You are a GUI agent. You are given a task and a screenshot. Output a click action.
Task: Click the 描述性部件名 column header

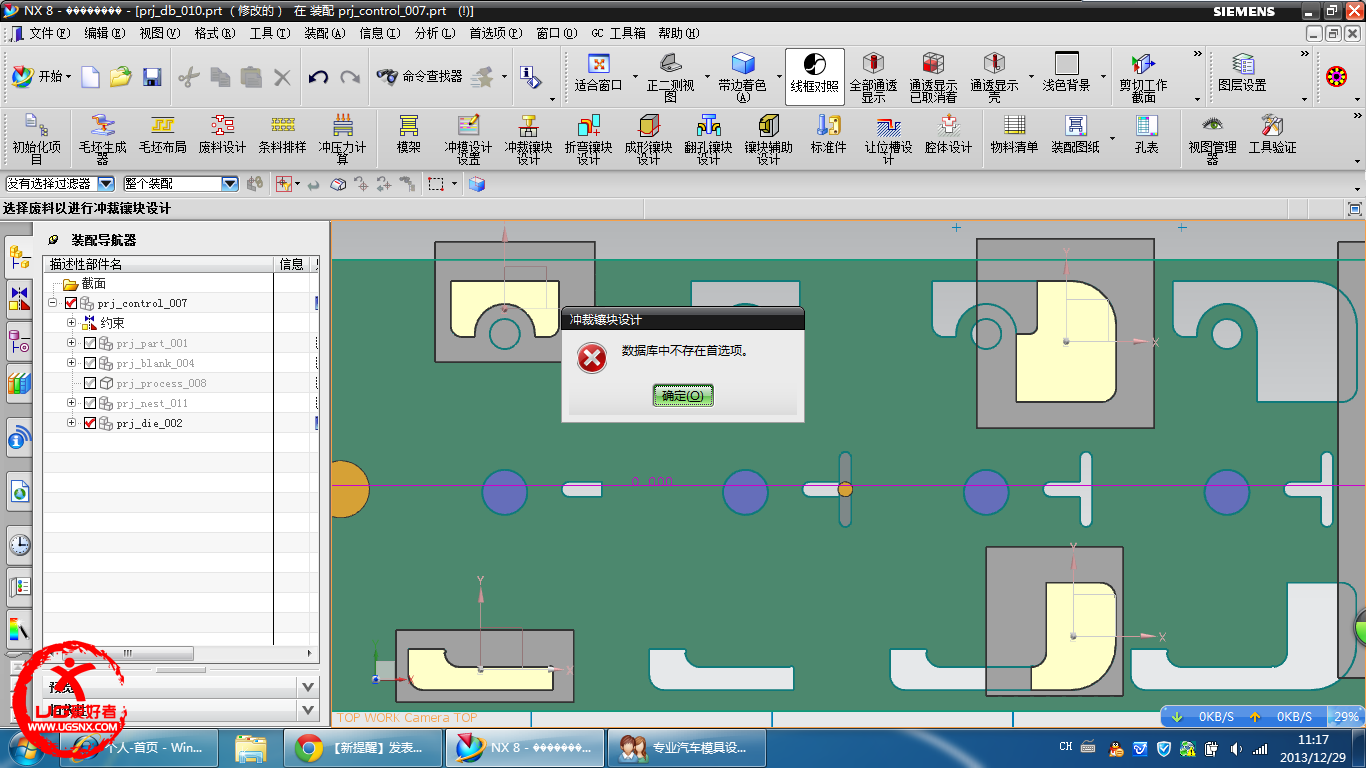click(x=158, y=264)
